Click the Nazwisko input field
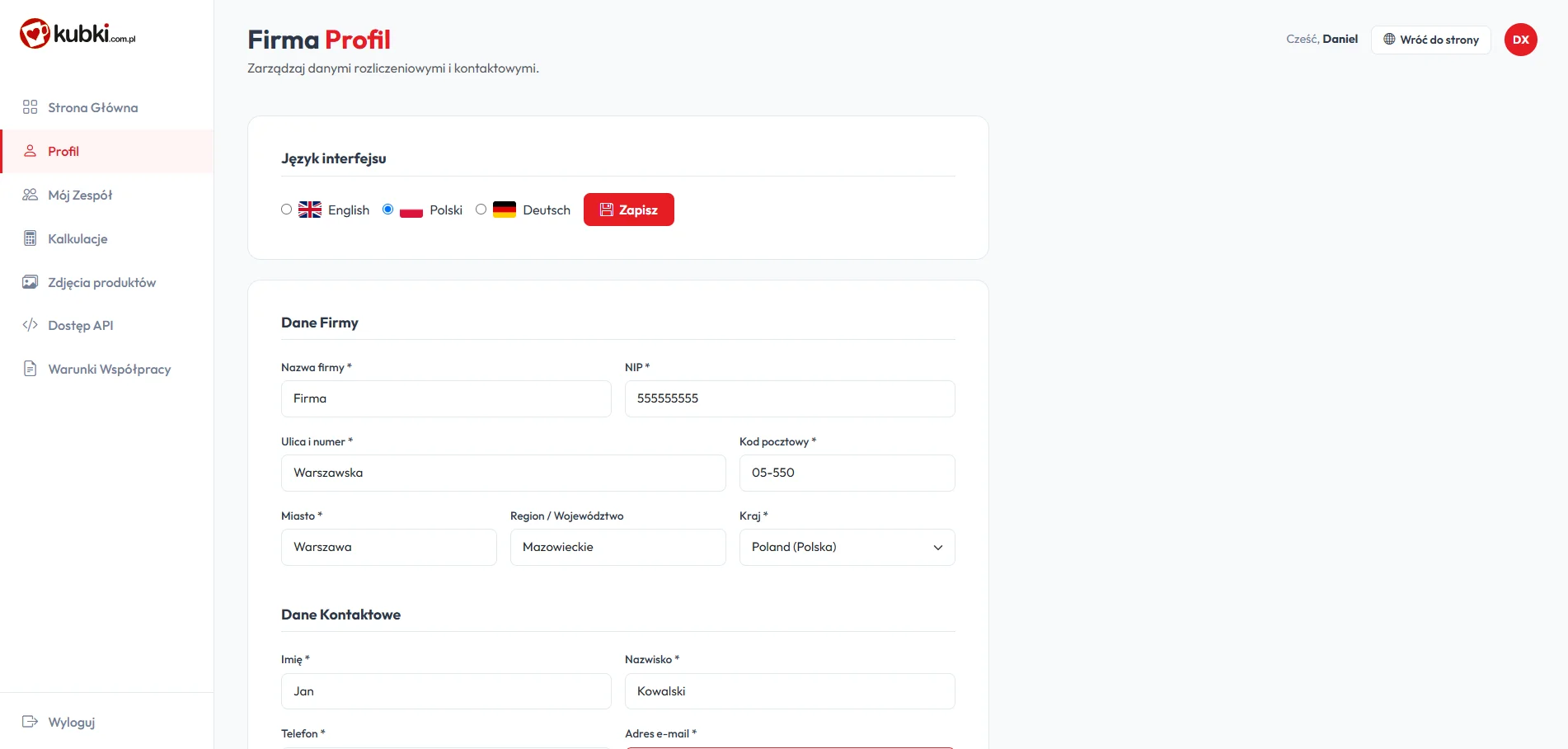Viewport: 1568px width, 749px height. click(x=790, y=691)
